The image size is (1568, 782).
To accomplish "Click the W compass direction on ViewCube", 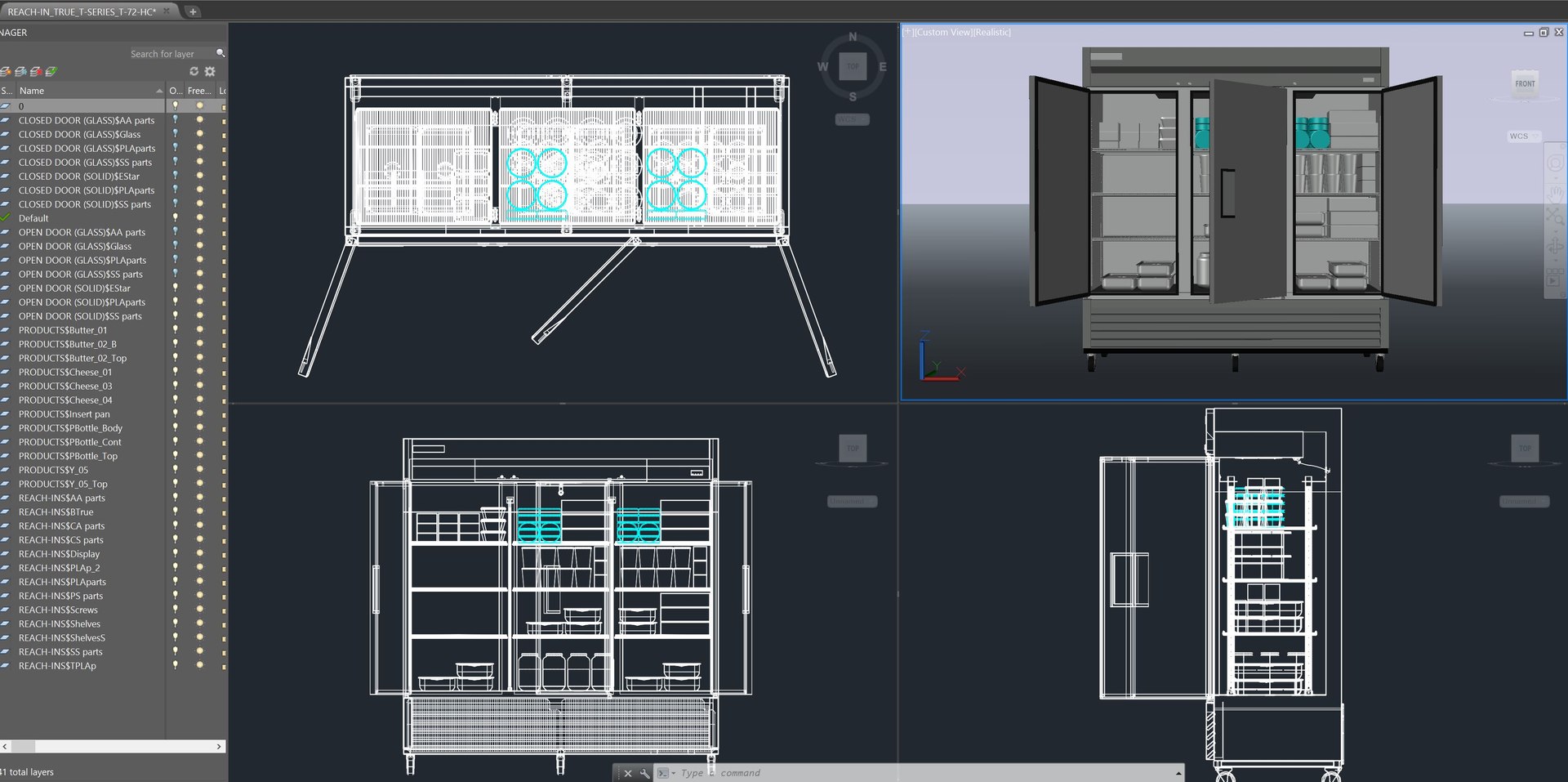I will point(822,66).
